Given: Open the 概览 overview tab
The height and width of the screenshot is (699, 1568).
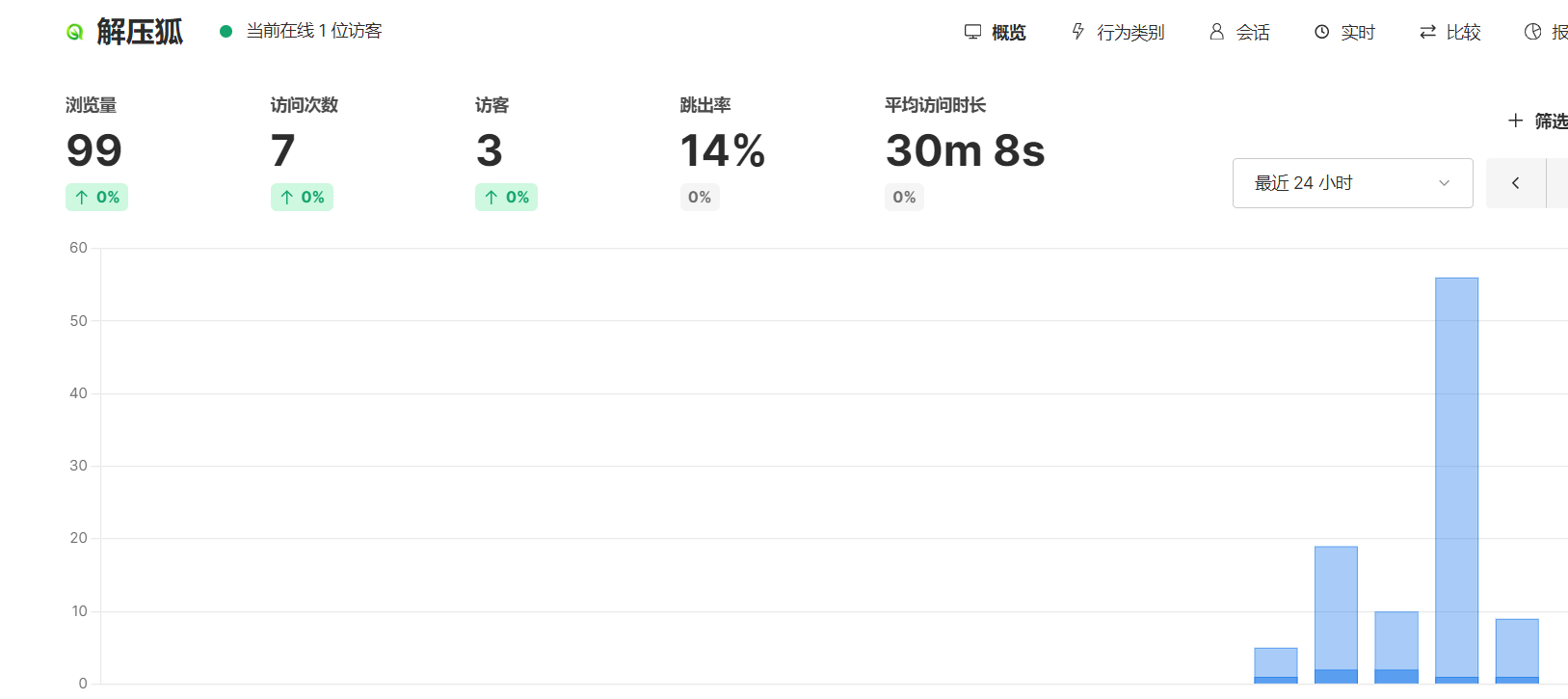Looking at the screenshot, I should tap(996, 32).
